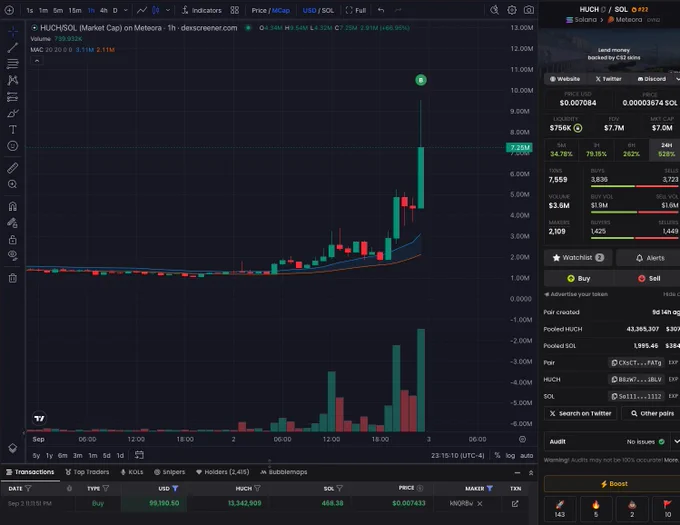Open the Bubblemaps tab
This screenshot has width=680, height=525.
click(x=284, y=472)
